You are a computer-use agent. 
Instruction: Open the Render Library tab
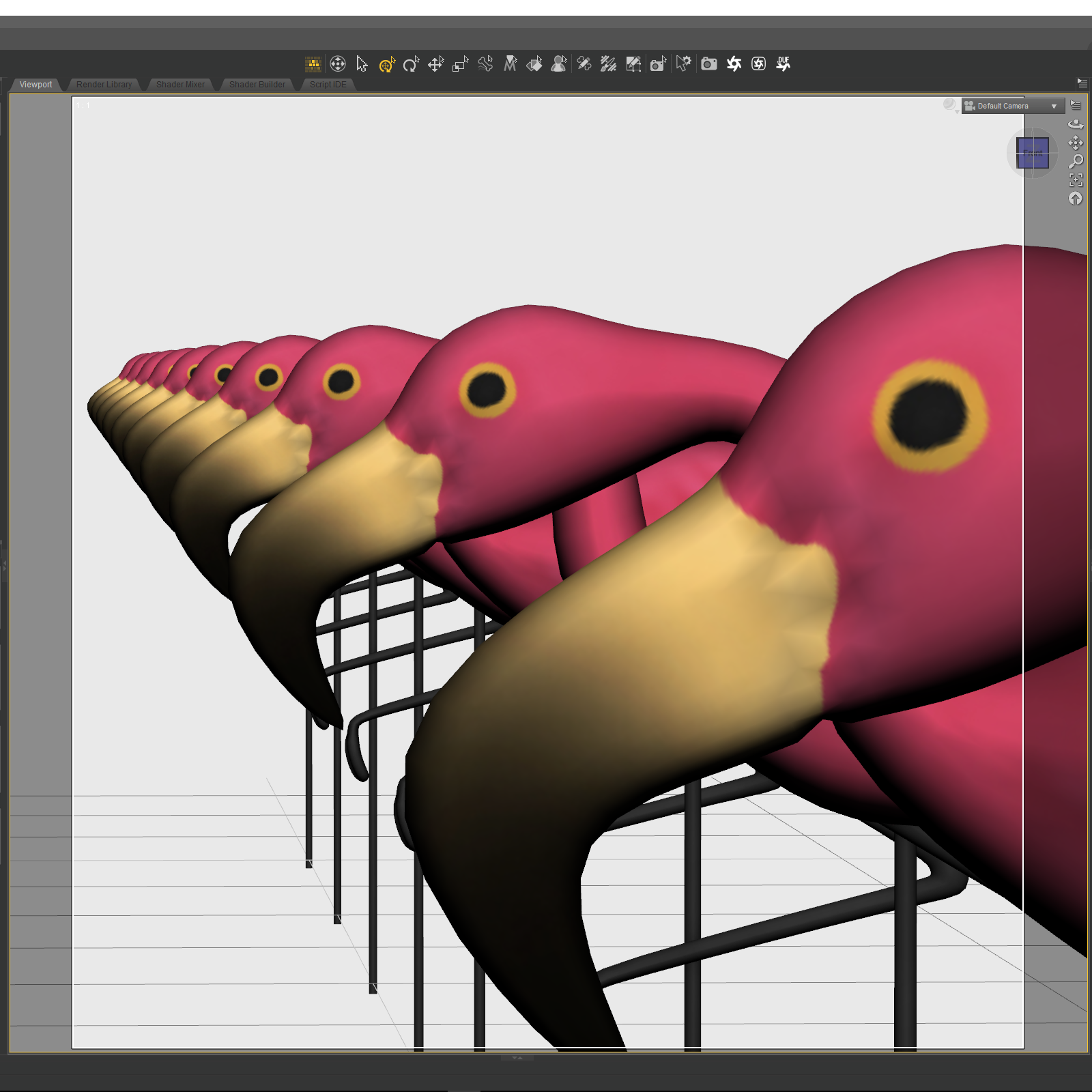(104, 85)
